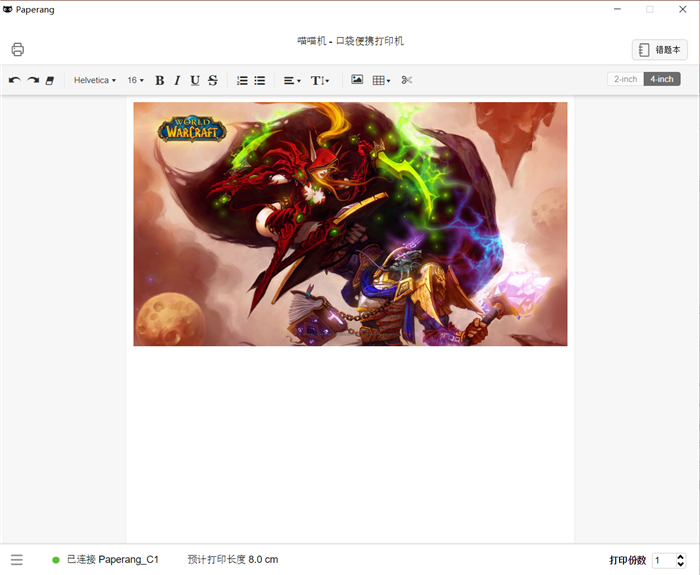The image size is (700, 575).
Task: Open the Helvetica font dropdown
Action: click(95, 80)
